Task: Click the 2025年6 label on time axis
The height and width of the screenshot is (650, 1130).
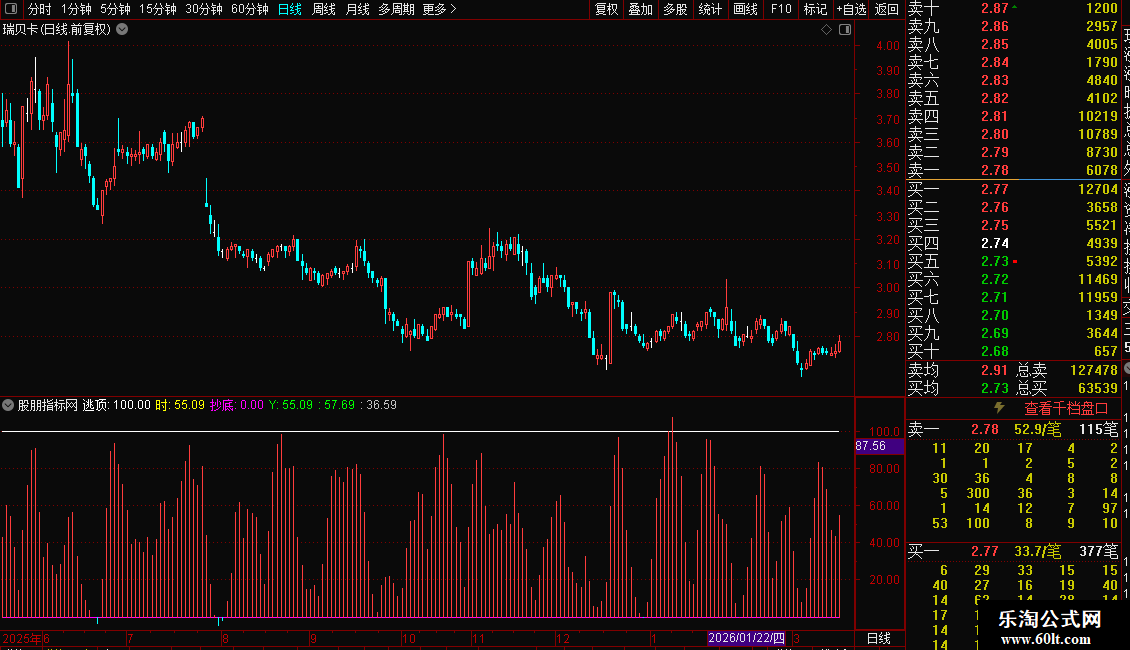Action: pos(26,638)
